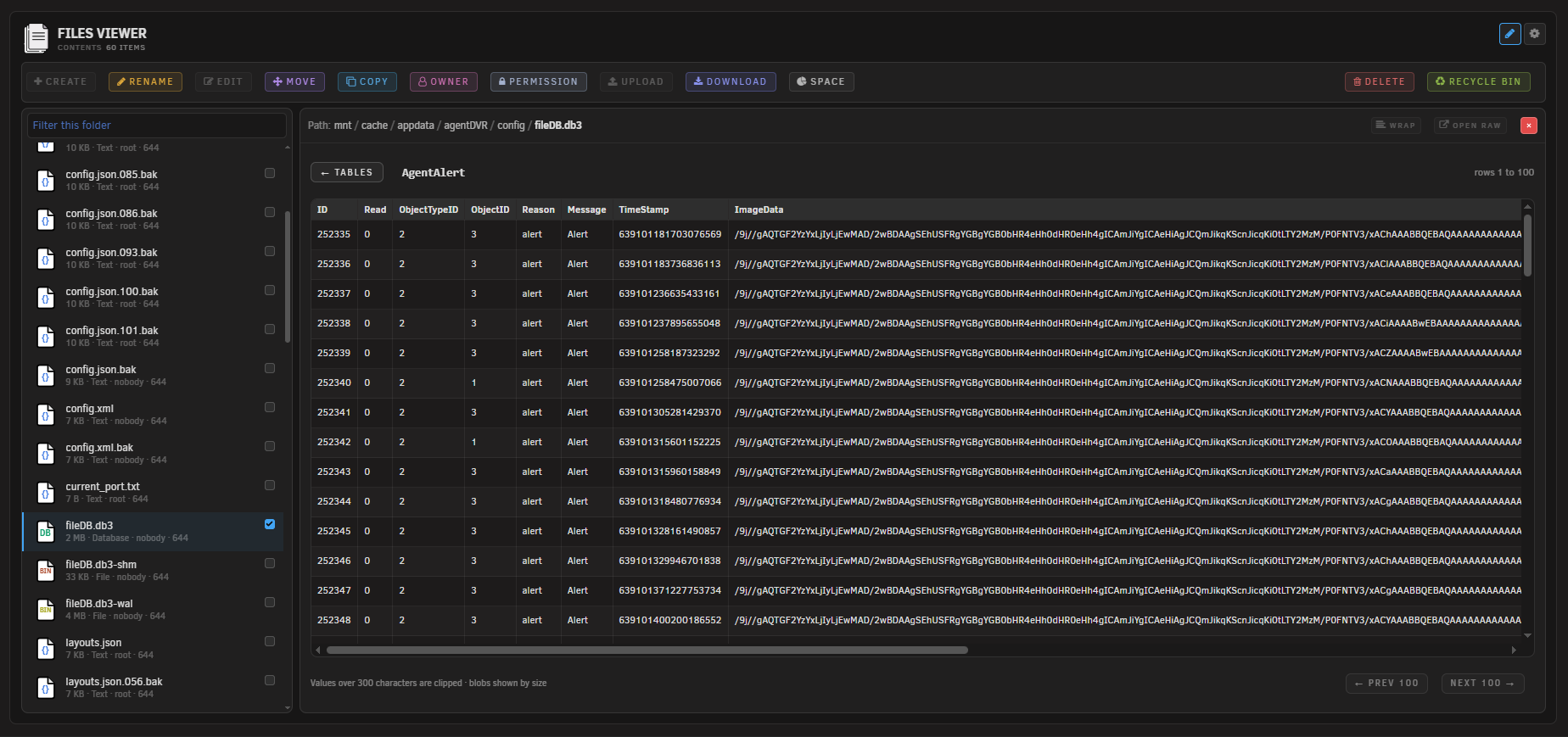Click the table's horizontal scrollbar thumb

point(647,650)
